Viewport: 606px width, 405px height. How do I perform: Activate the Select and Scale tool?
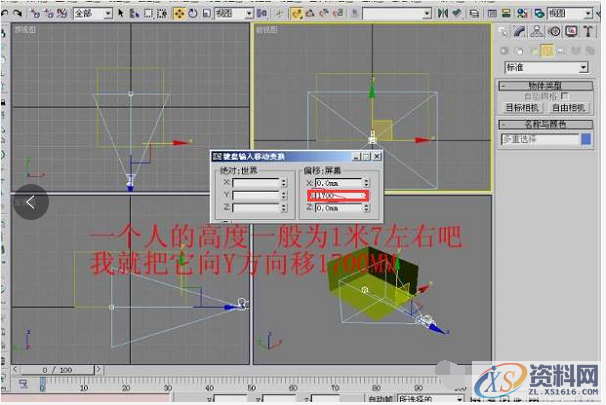point(206,14)
